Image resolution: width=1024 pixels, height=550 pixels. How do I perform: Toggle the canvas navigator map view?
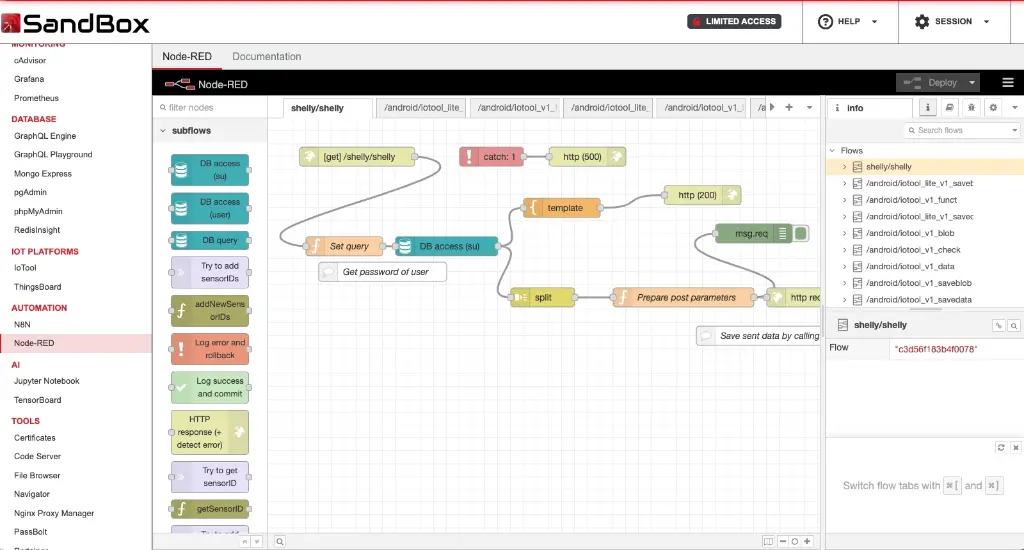768,542
